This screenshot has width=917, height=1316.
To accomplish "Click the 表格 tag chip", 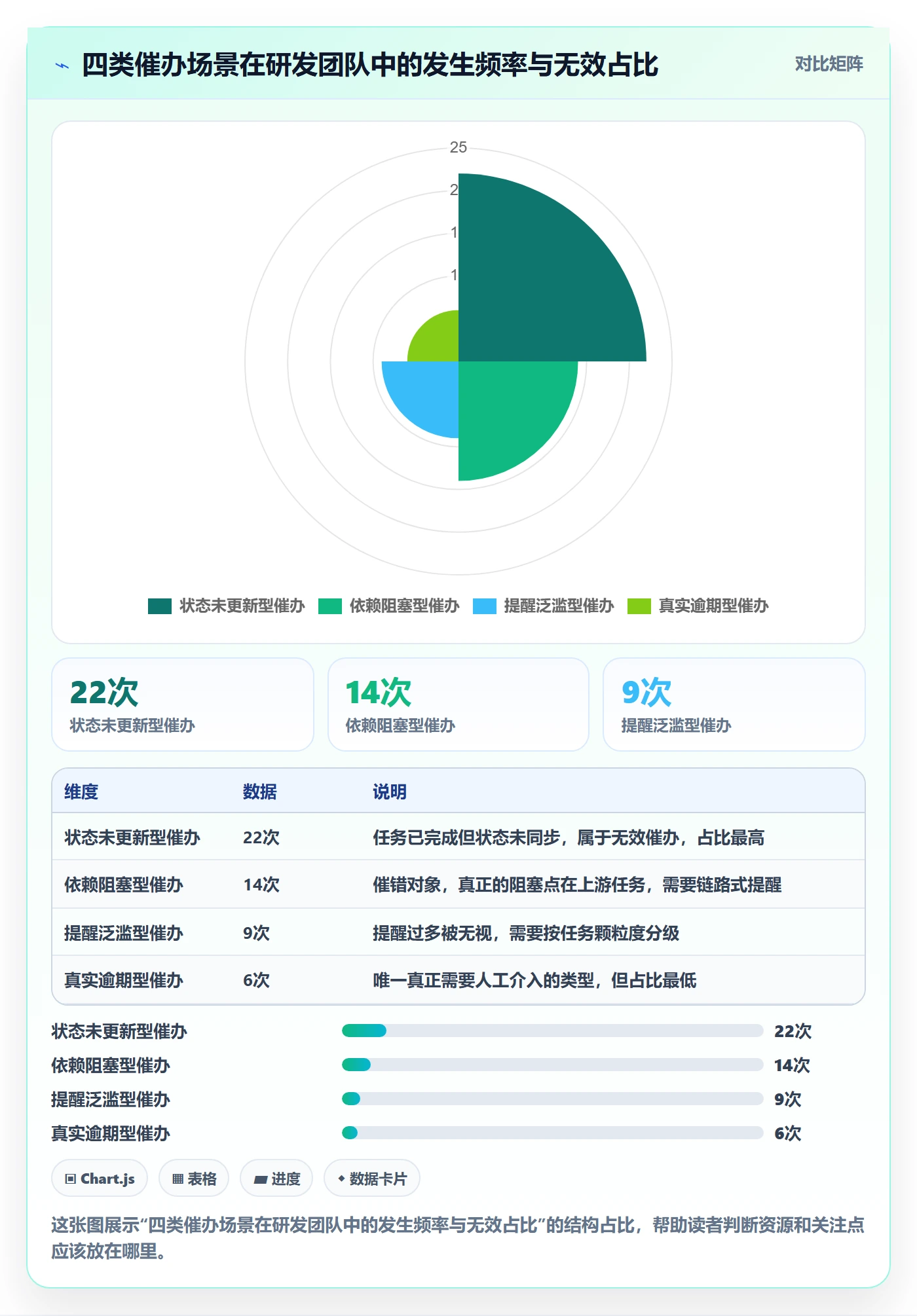I will pyautogui.click(x=194, y=1179).
